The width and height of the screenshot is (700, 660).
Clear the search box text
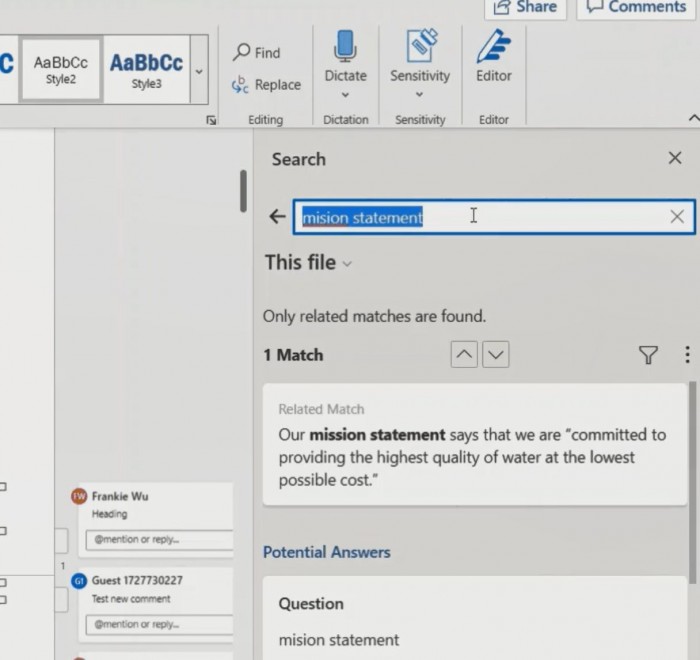(677, 217)
